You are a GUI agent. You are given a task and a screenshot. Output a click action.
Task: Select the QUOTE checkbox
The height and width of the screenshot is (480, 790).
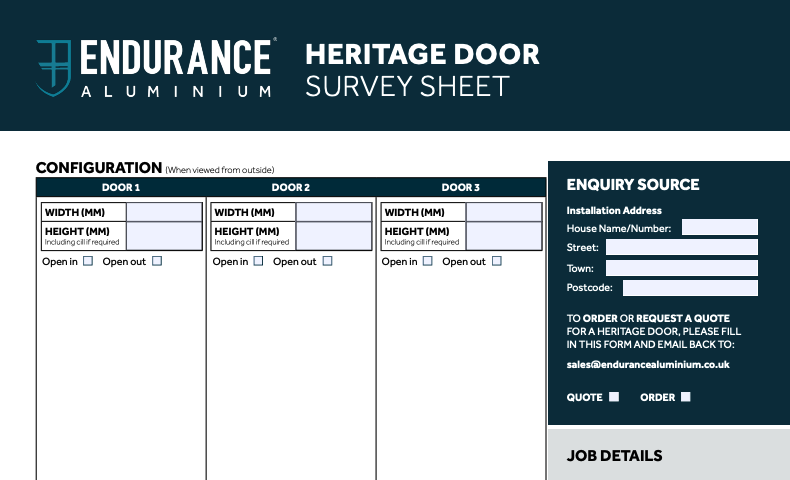(614, 397)
